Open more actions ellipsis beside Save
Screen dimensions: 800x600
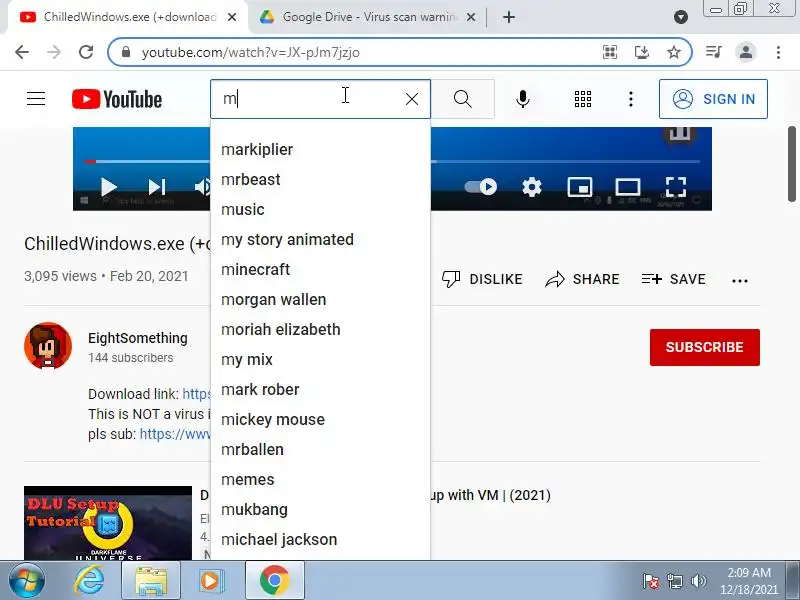[740, 280]
